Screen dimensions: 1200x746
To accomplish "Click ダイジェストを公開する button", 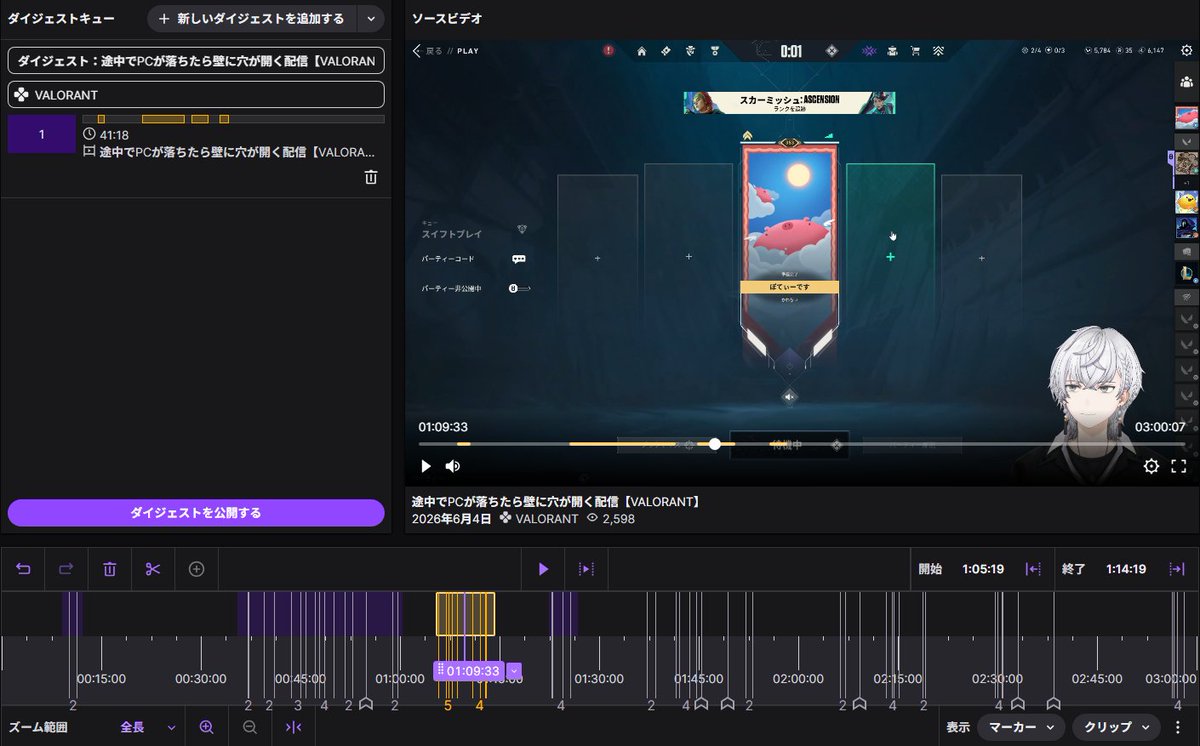I will (196, 513).
